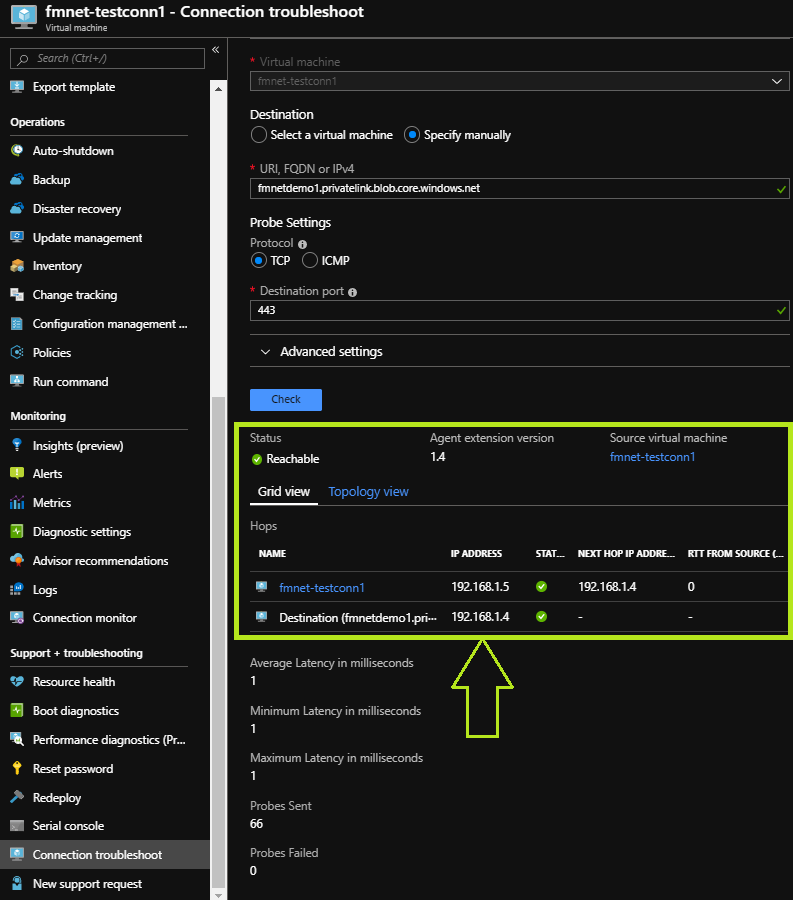Click the Search (Ctrl+/) field
793x900 pixels.
(x=107, y=59)
